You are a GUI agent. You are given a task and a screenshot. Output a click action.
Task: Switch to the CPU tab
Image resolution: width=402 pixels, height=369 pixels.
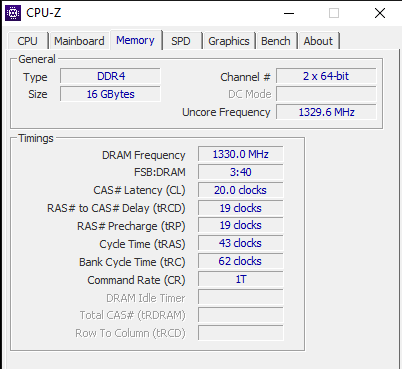tap(27, 41)
